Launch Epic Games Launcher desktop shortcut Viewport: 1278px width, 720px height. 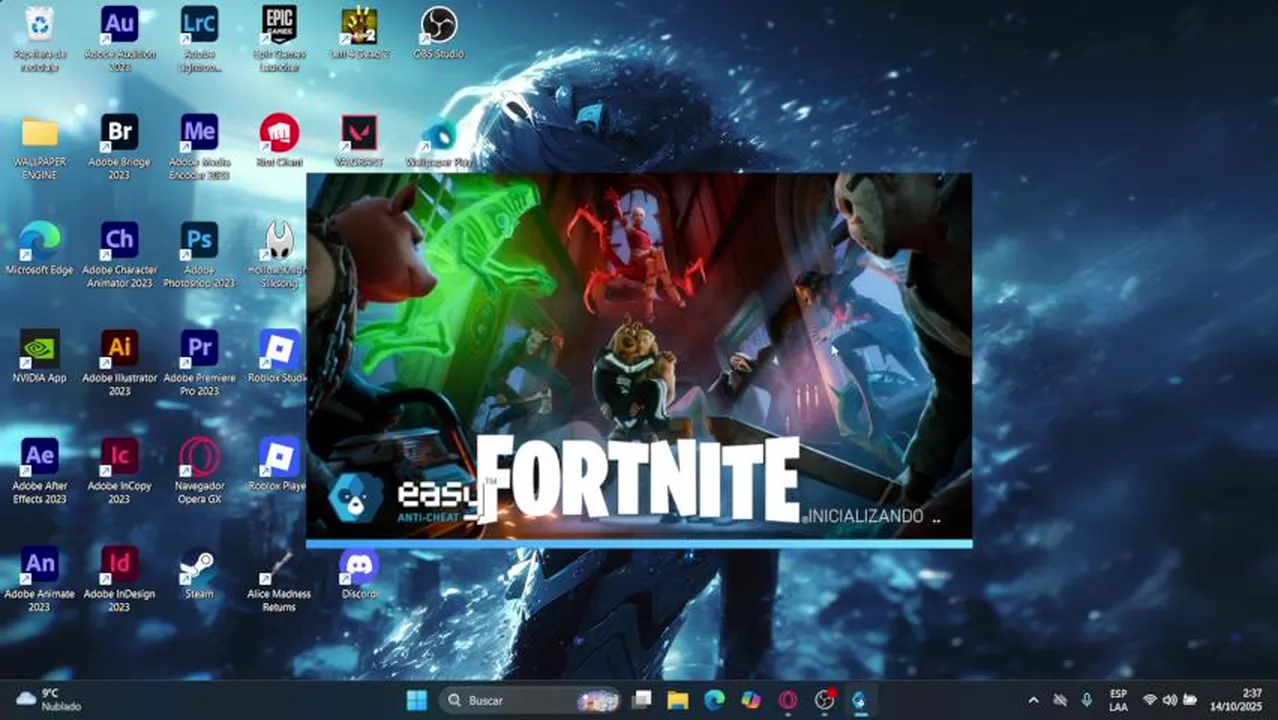coord(279,38)
